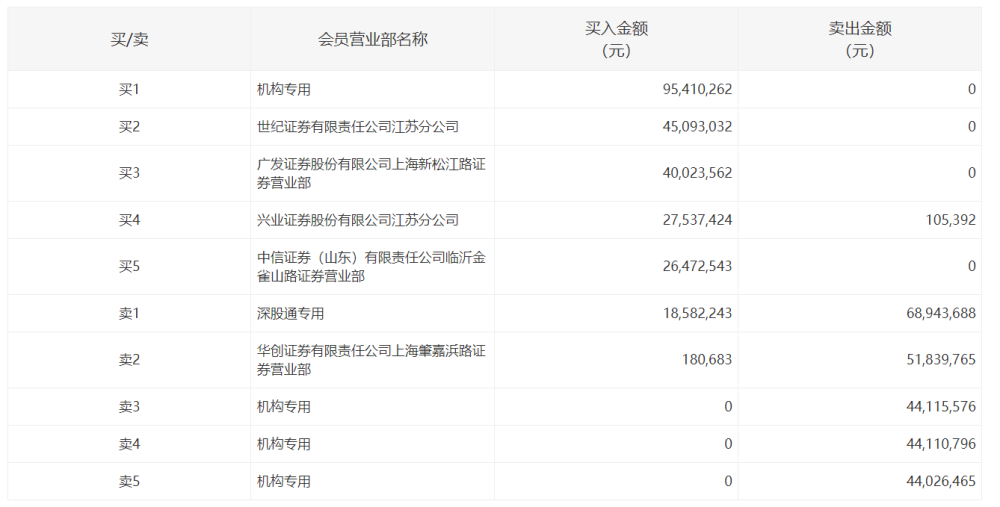Viewport: 1000px width, 507px height.
Task: Click the 0 buy amount in 卖4 row
Action: pyautogui.click(x=728, y=444)
